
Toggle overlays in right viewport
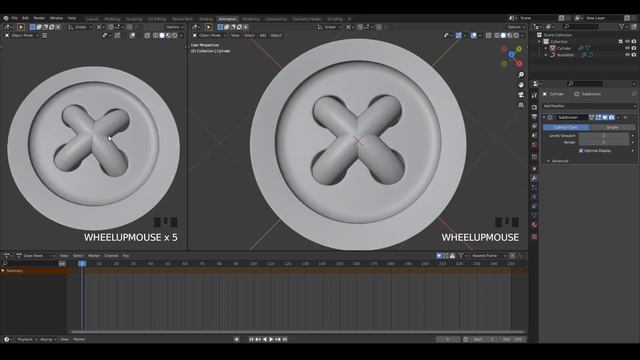click(x=473, y=36)
